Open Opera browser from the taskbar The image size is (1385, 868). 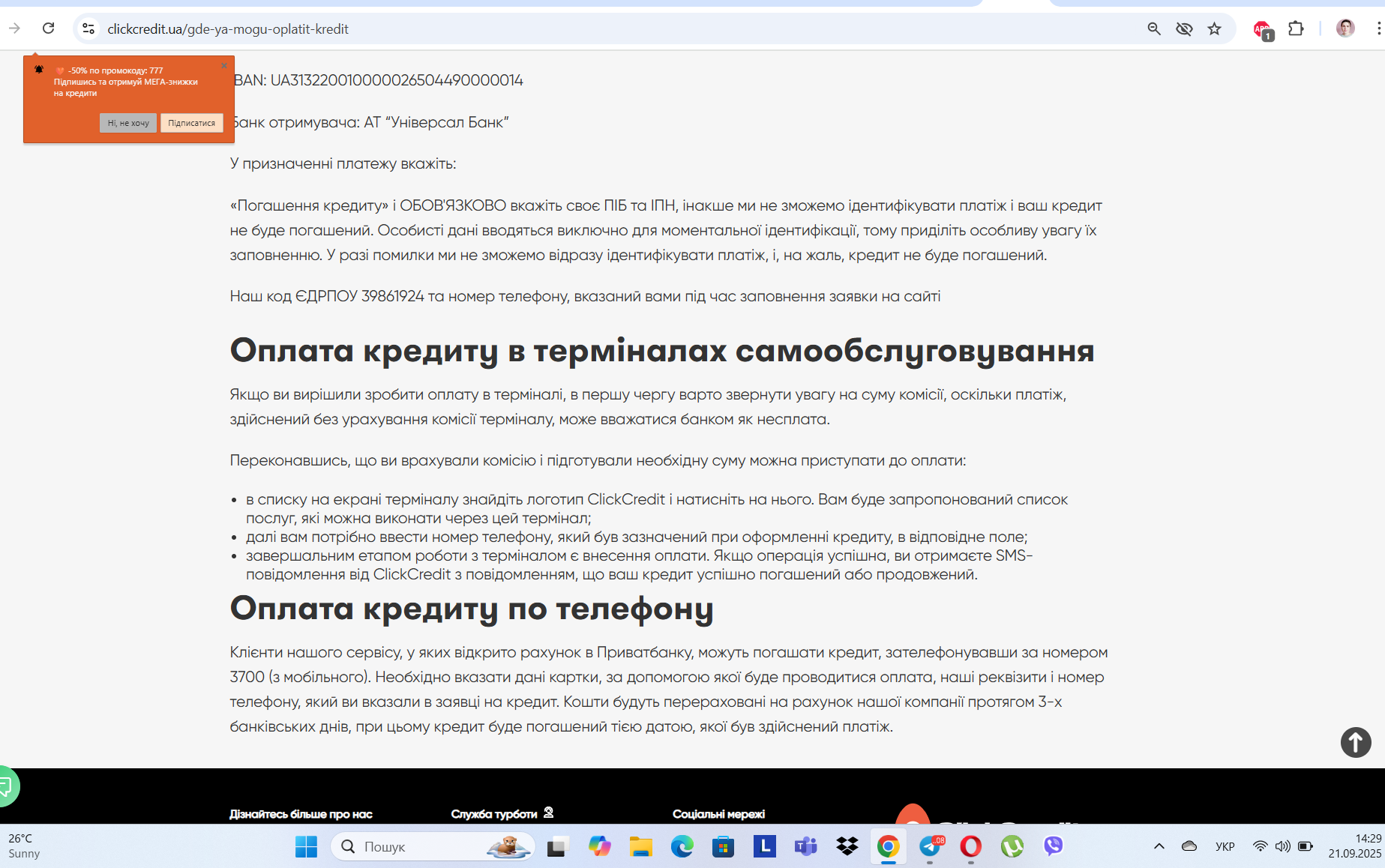970,847
